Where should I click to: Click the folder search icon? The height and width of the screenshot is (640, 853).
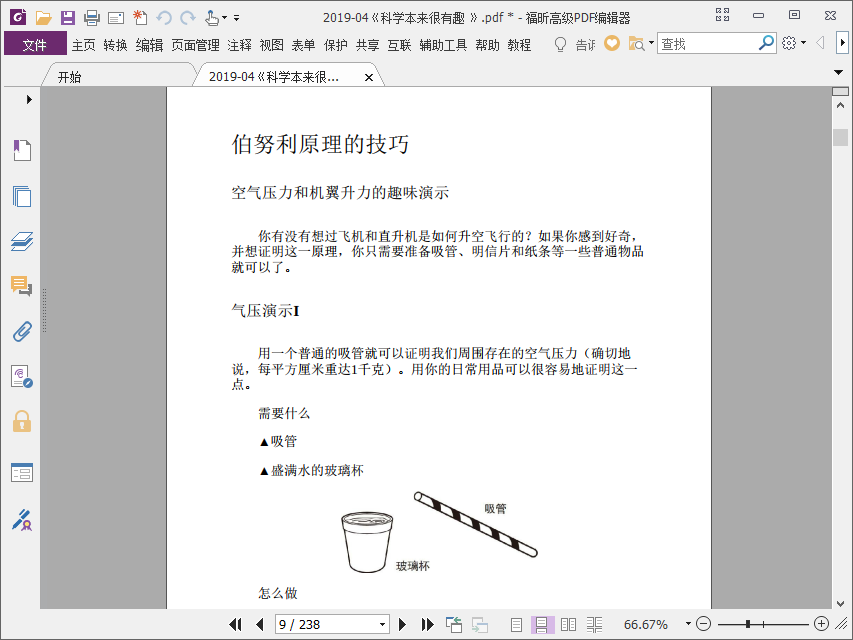[636, 44]
